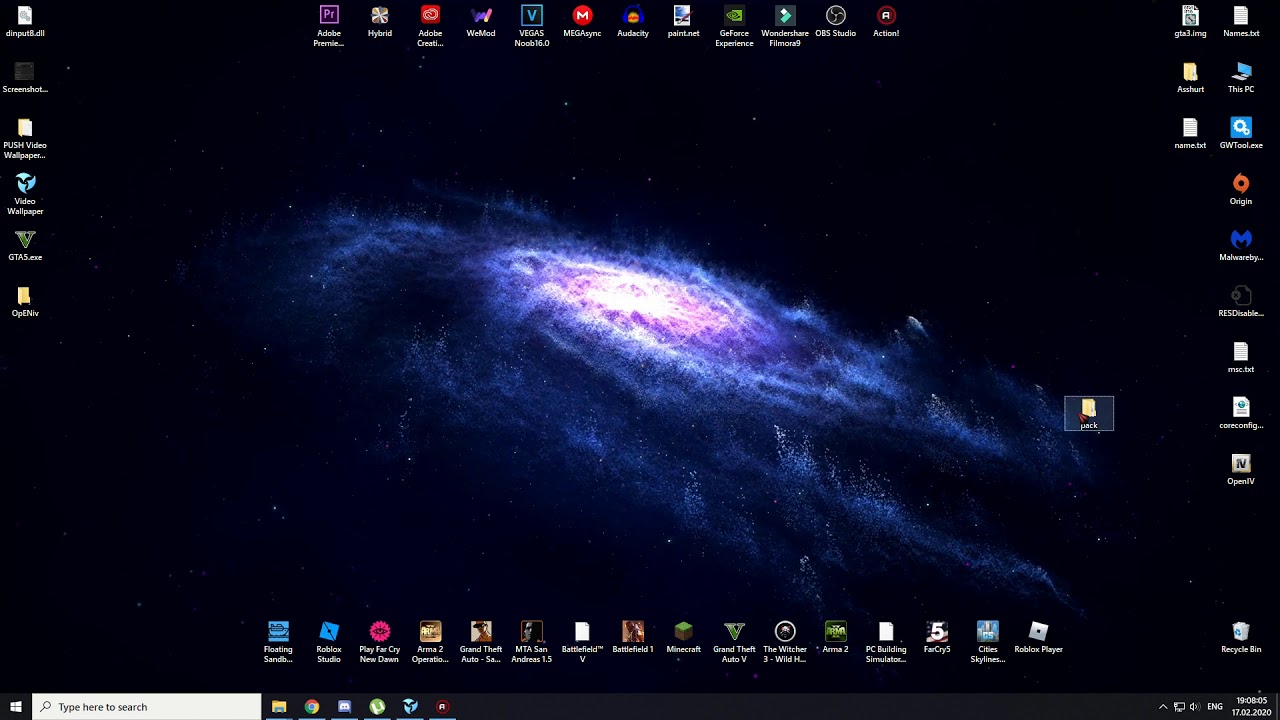Open uTorrent from the taskbar
1280x720 pixels.
click(377, 707)
